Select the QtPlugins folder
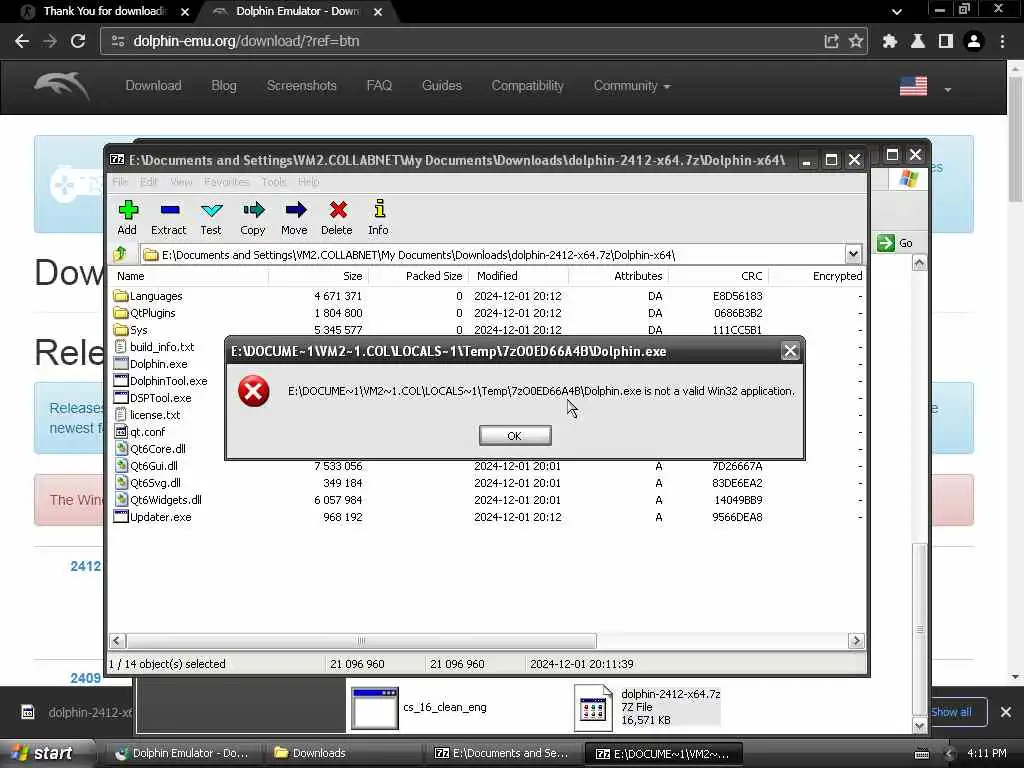The image size is (1024, 768). coord(144,313)
